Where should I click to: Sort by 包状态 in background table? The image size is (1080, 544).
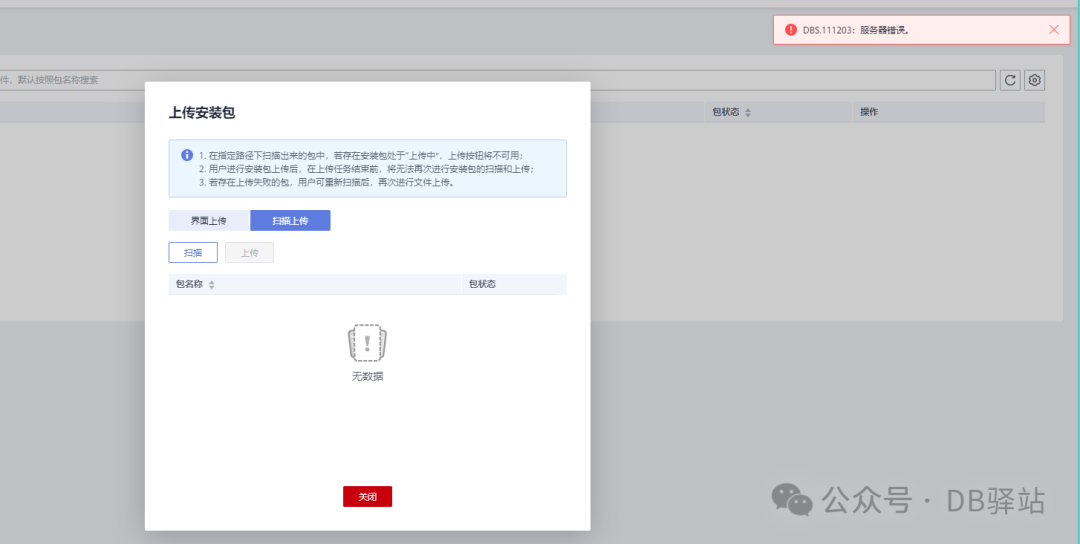pyautogui.click(x=748, y=112)
